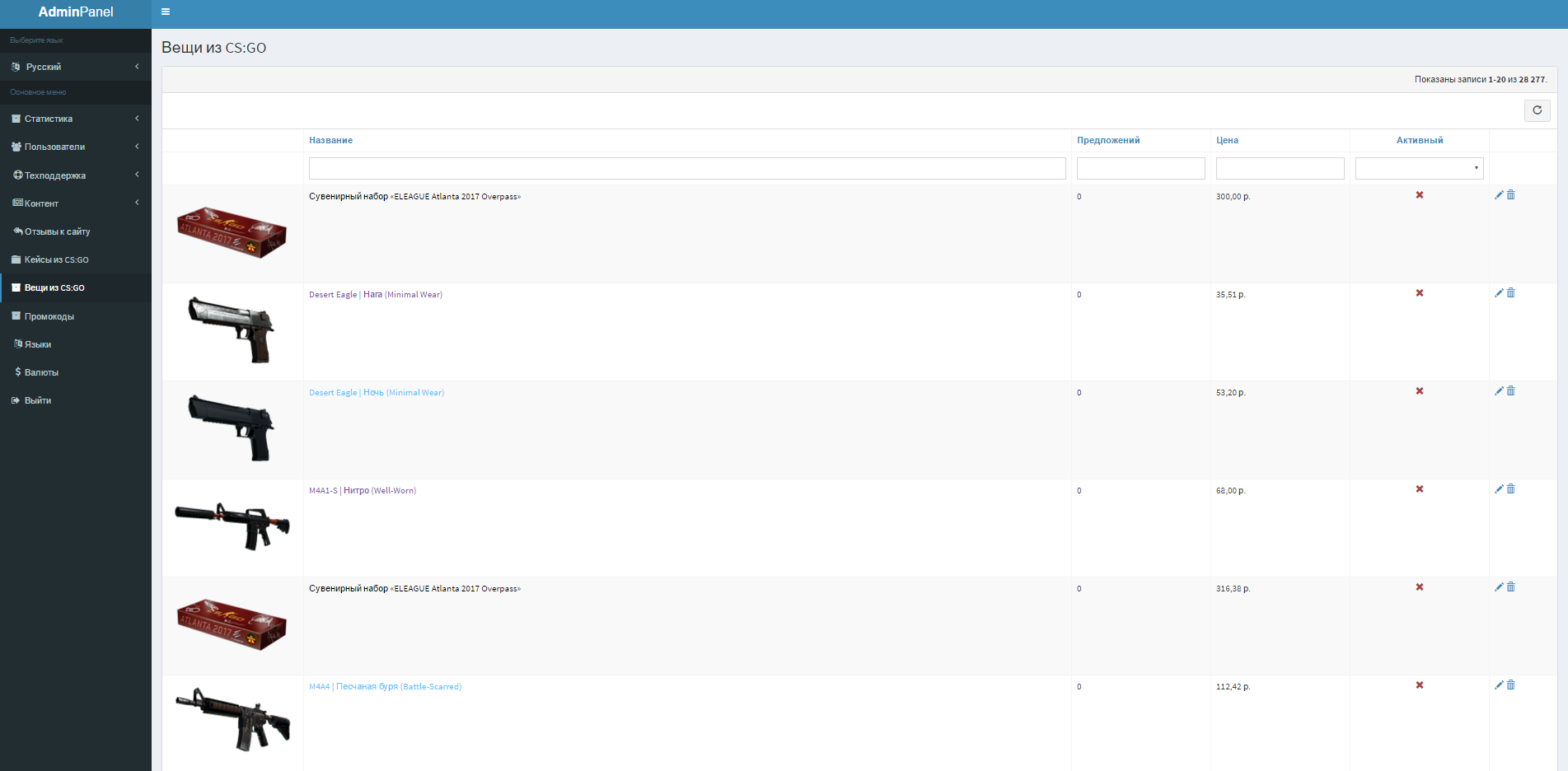Delete the Desert Eagle Ночь row

1511,391
